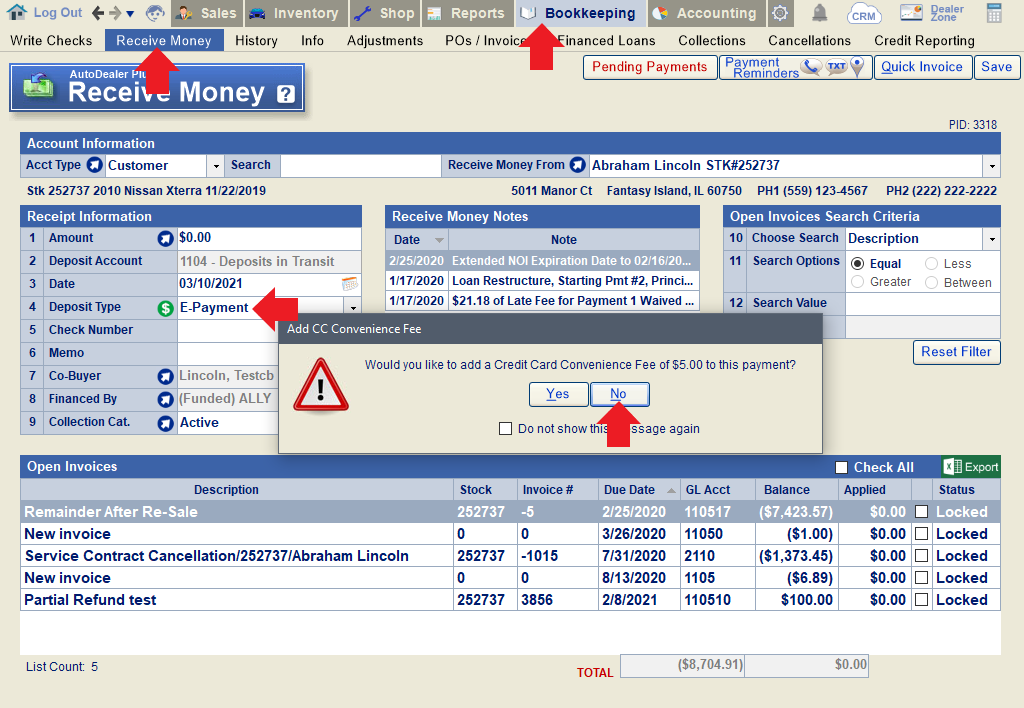Click the Account Information Search field
The image size is (1024, 708).
[360, 166]
